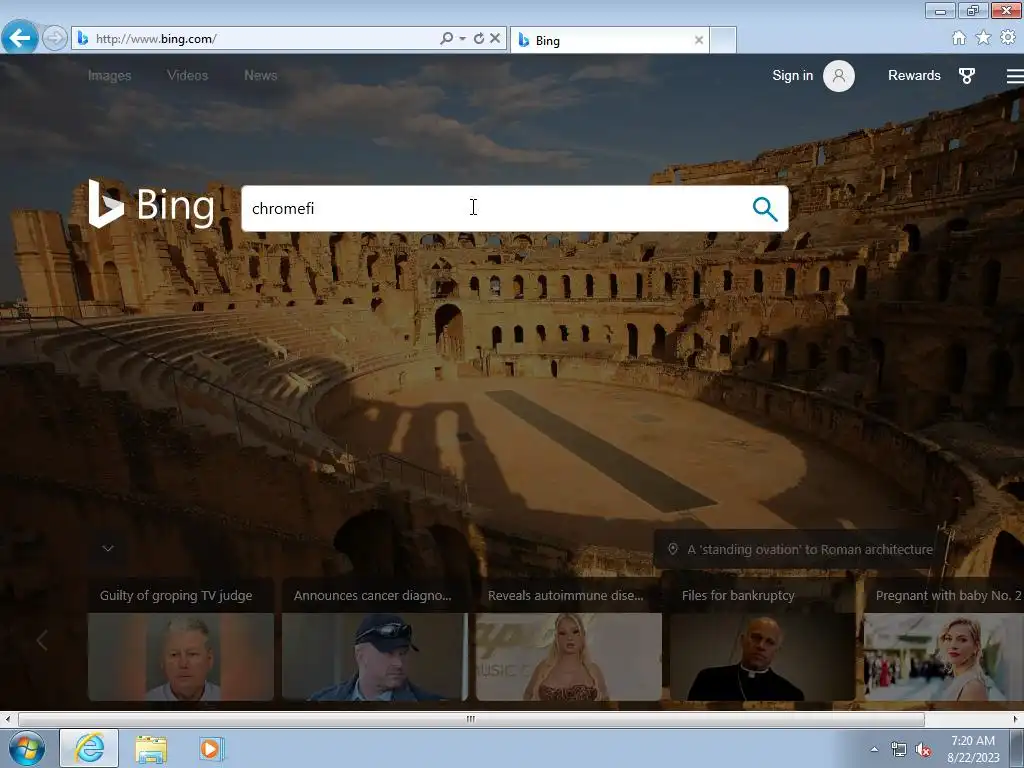Click the address bar search magnifier icon
1024x768 pixels.
click(447, 39)
